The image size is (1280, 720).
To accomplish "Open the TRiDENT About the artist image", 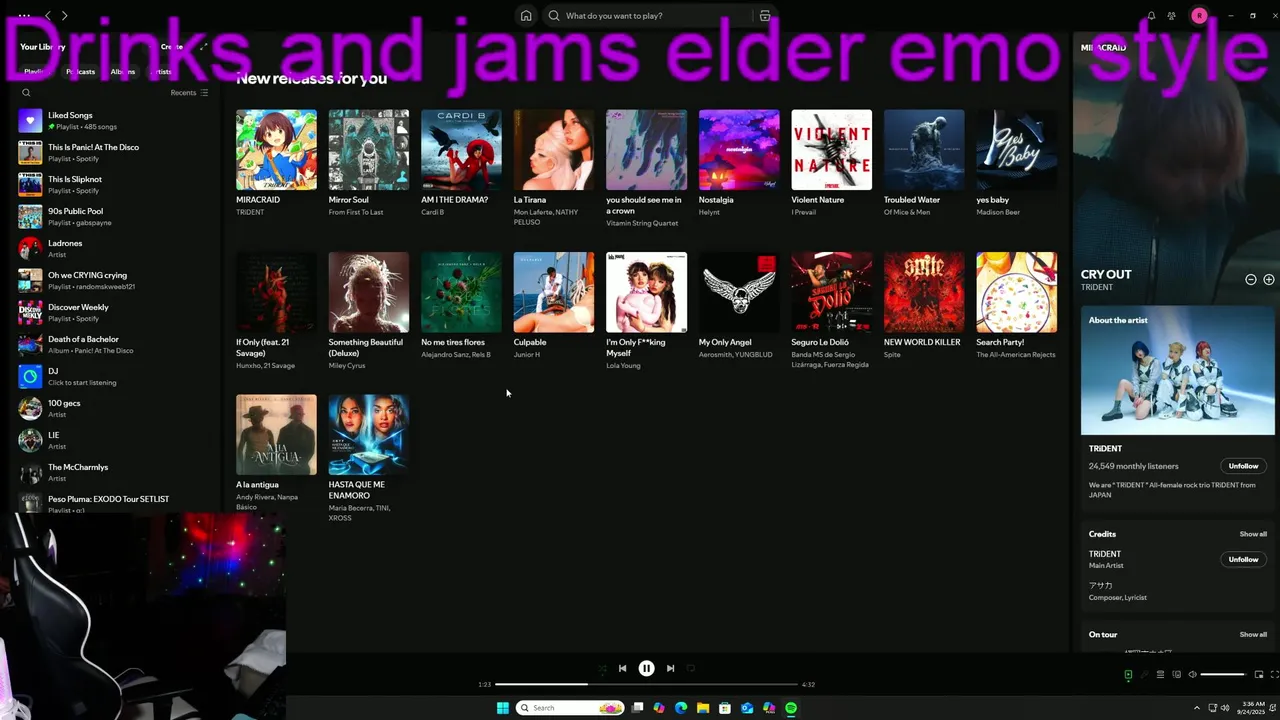I will point(1178,370).
